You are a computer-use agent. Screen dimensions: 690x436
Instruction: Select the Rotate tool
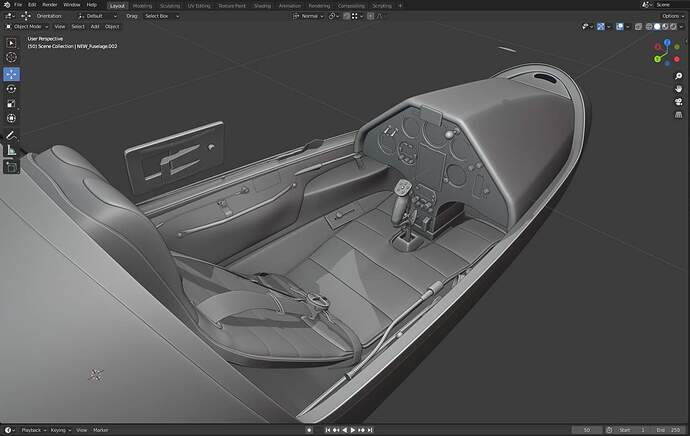tap(12, 89)
